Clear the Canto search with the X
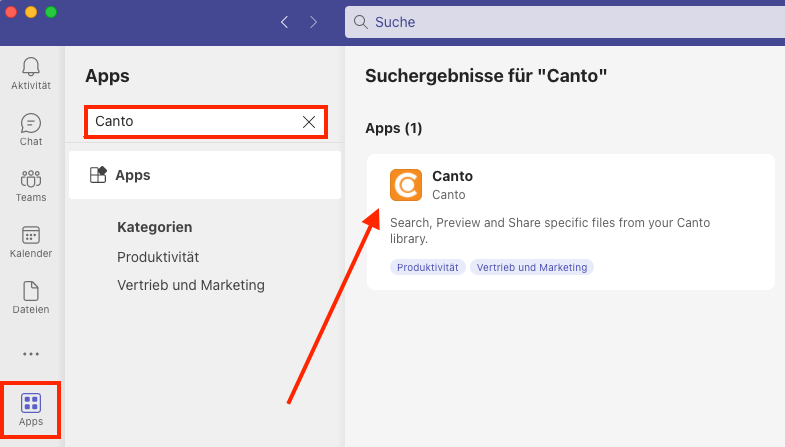Screen dimensions: 785x447 click(309, 122)
